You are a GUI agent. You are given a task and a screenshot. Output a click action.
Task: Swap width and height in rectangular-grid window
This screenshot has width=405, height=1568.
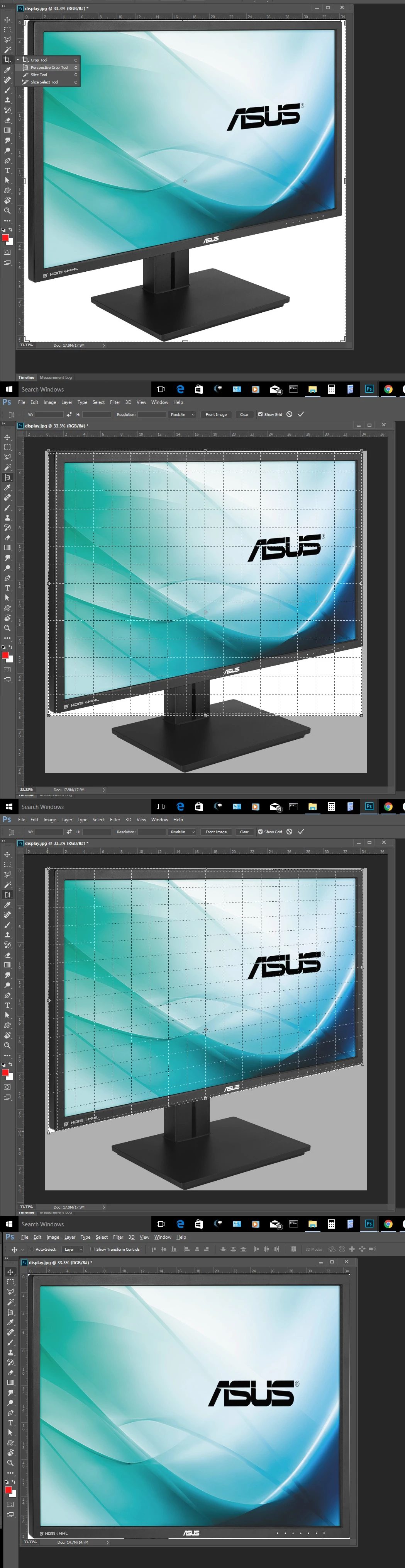point(69,415)
